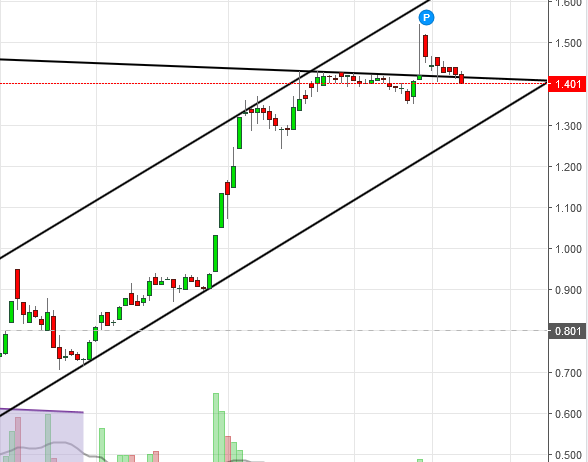The image size is (588, 462).
Task: Click the tallest green volume bar
Action: [x=216, y=428]
